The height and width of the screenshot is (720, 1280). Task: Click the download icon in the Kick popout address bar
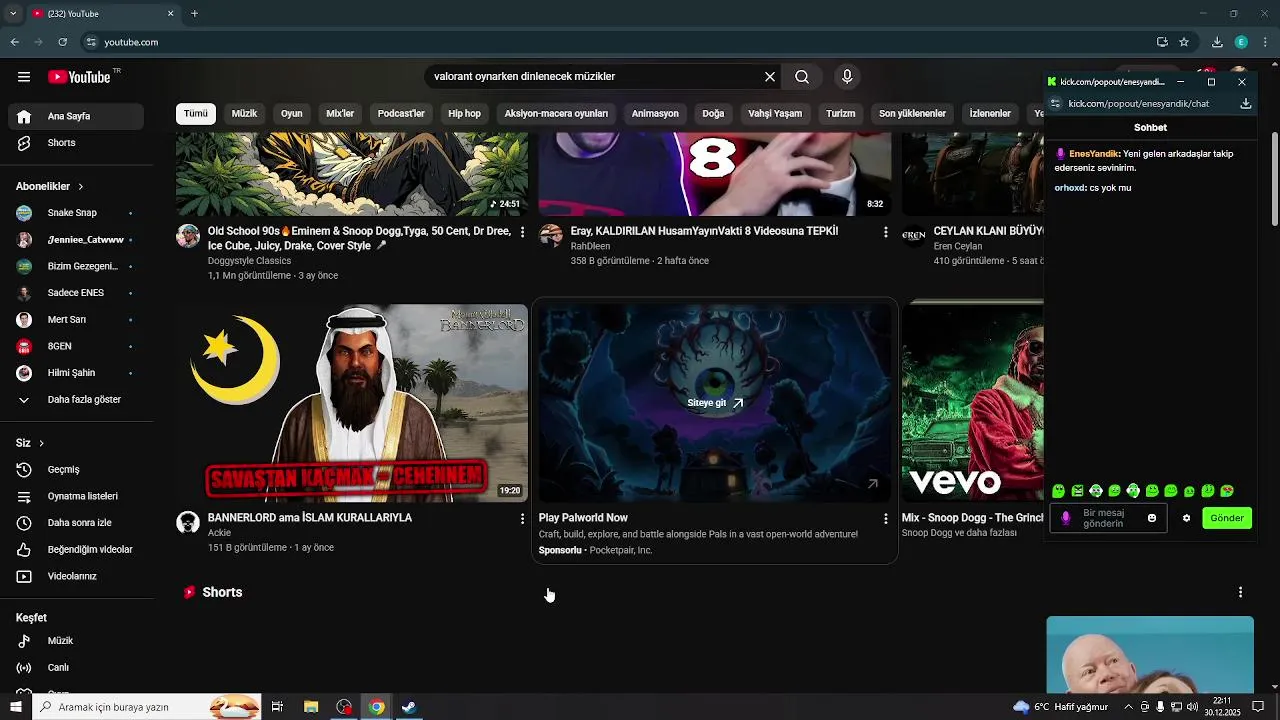coord(1246,103)
